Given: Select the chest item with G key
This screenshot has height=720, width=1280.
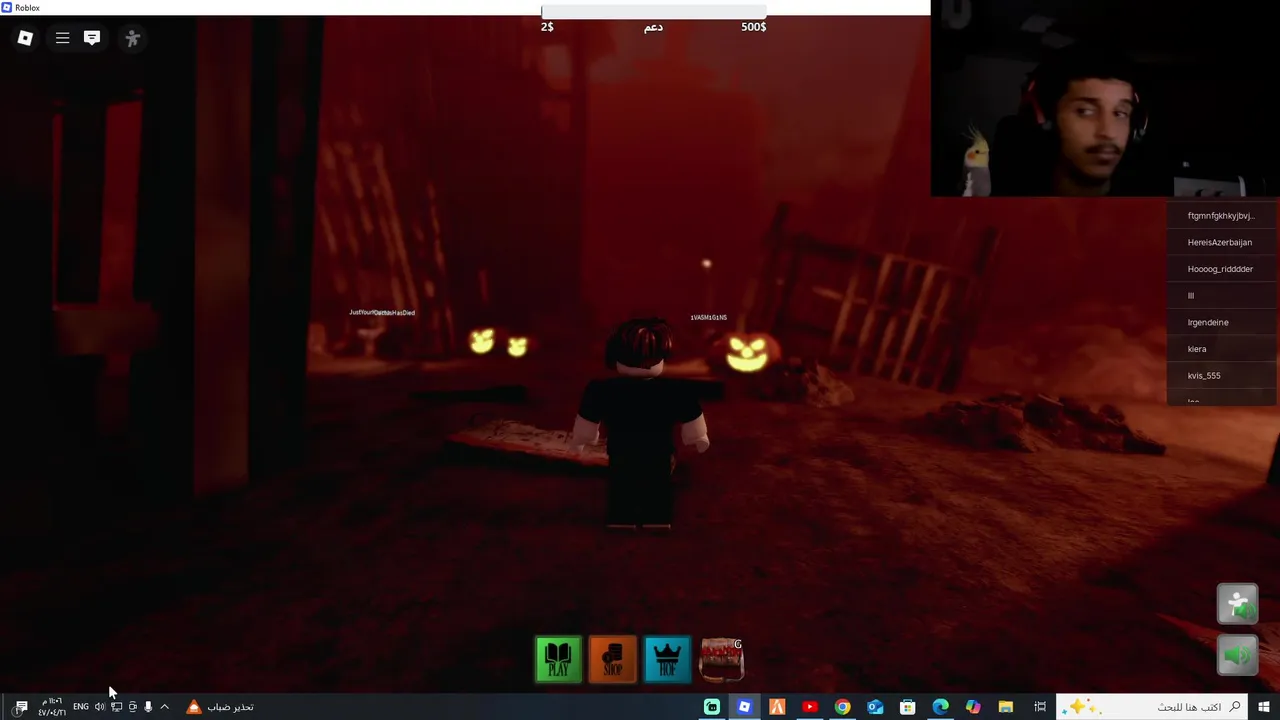Looking at the screenshot, I should [x=721, y=660].
